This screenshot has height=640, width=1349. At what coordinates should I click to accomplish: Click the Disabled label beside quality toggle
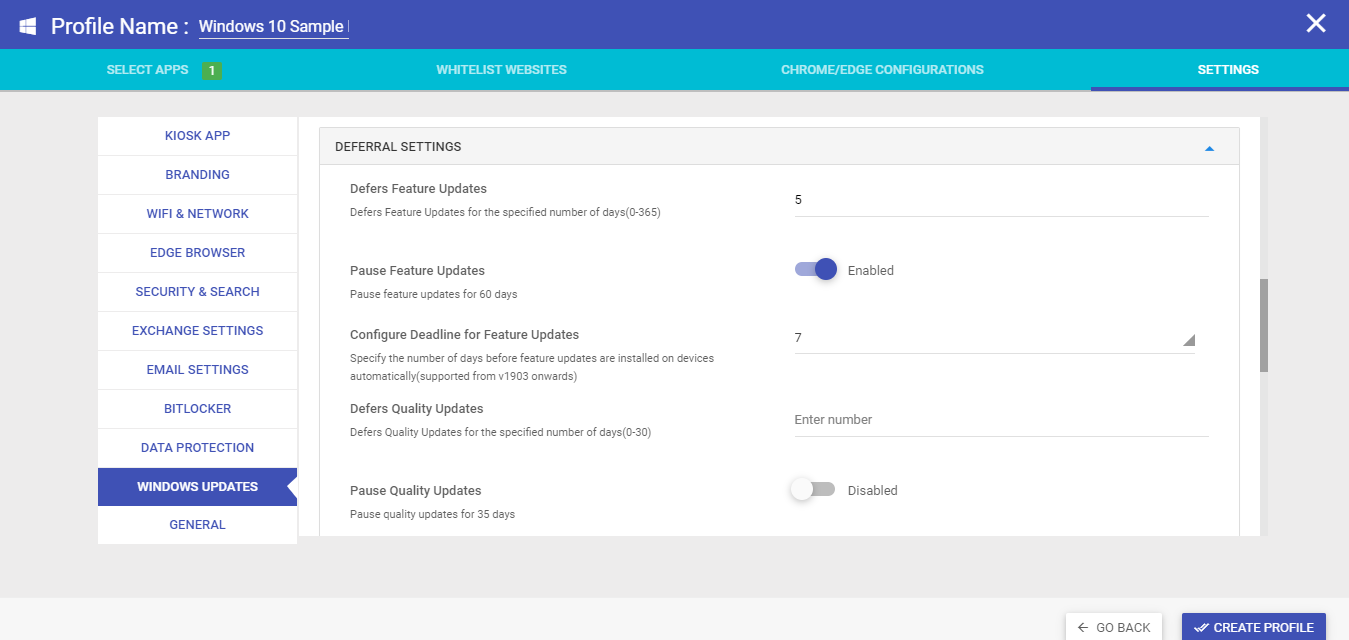tap(873, 491)
